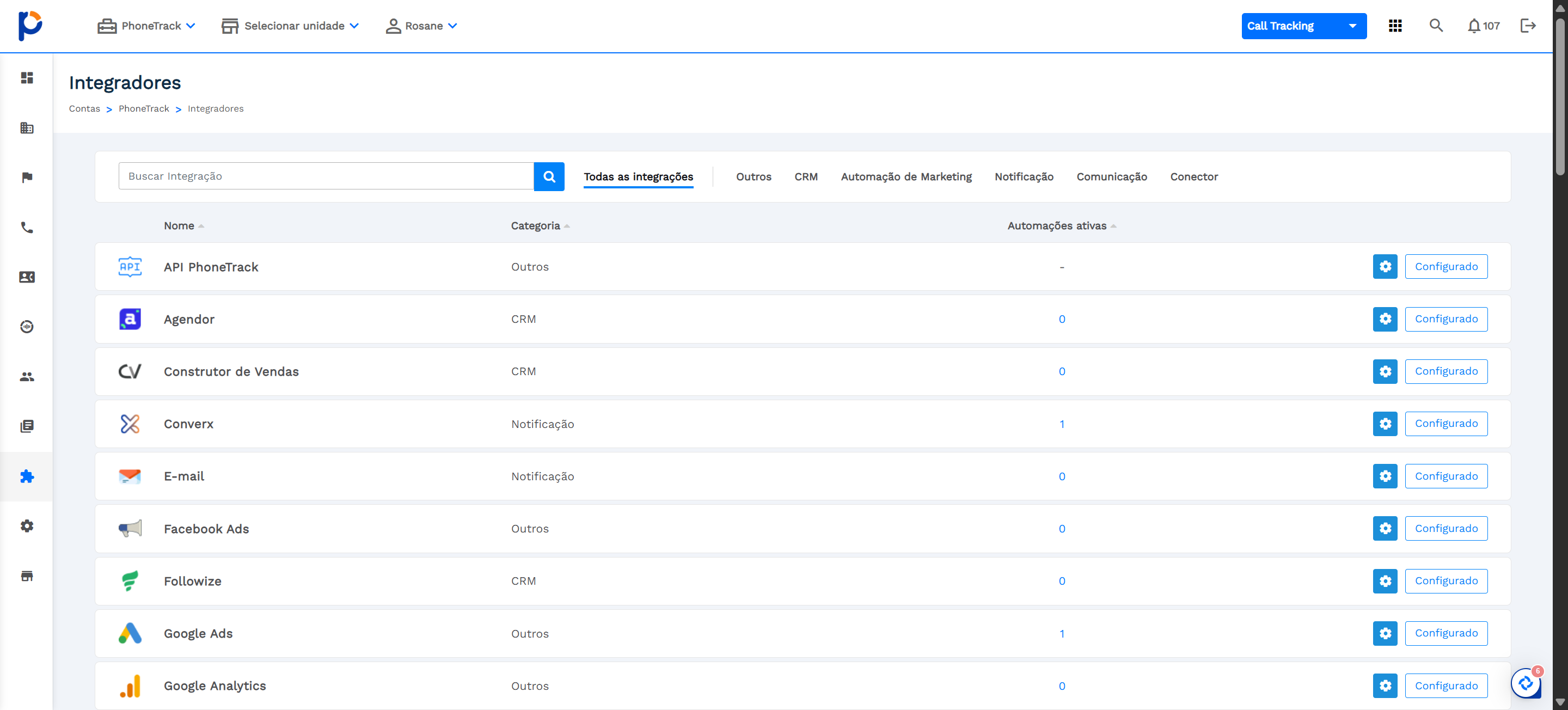Expand the Selecionar unidade dropdown

290,26
